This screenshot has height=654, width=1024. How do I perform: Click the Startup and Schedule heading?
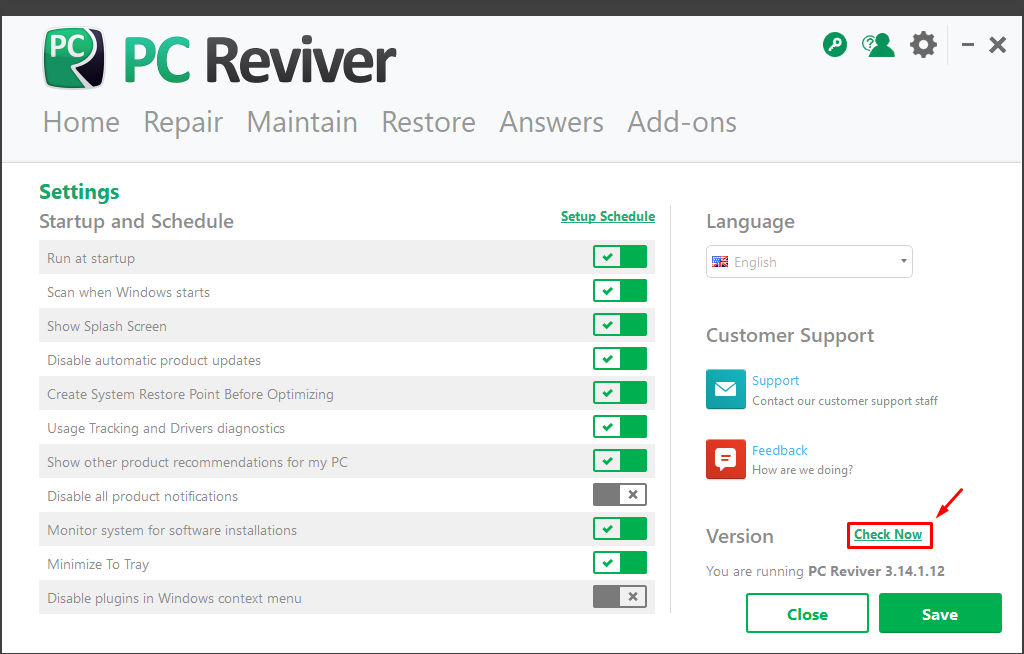click(136, 221)
